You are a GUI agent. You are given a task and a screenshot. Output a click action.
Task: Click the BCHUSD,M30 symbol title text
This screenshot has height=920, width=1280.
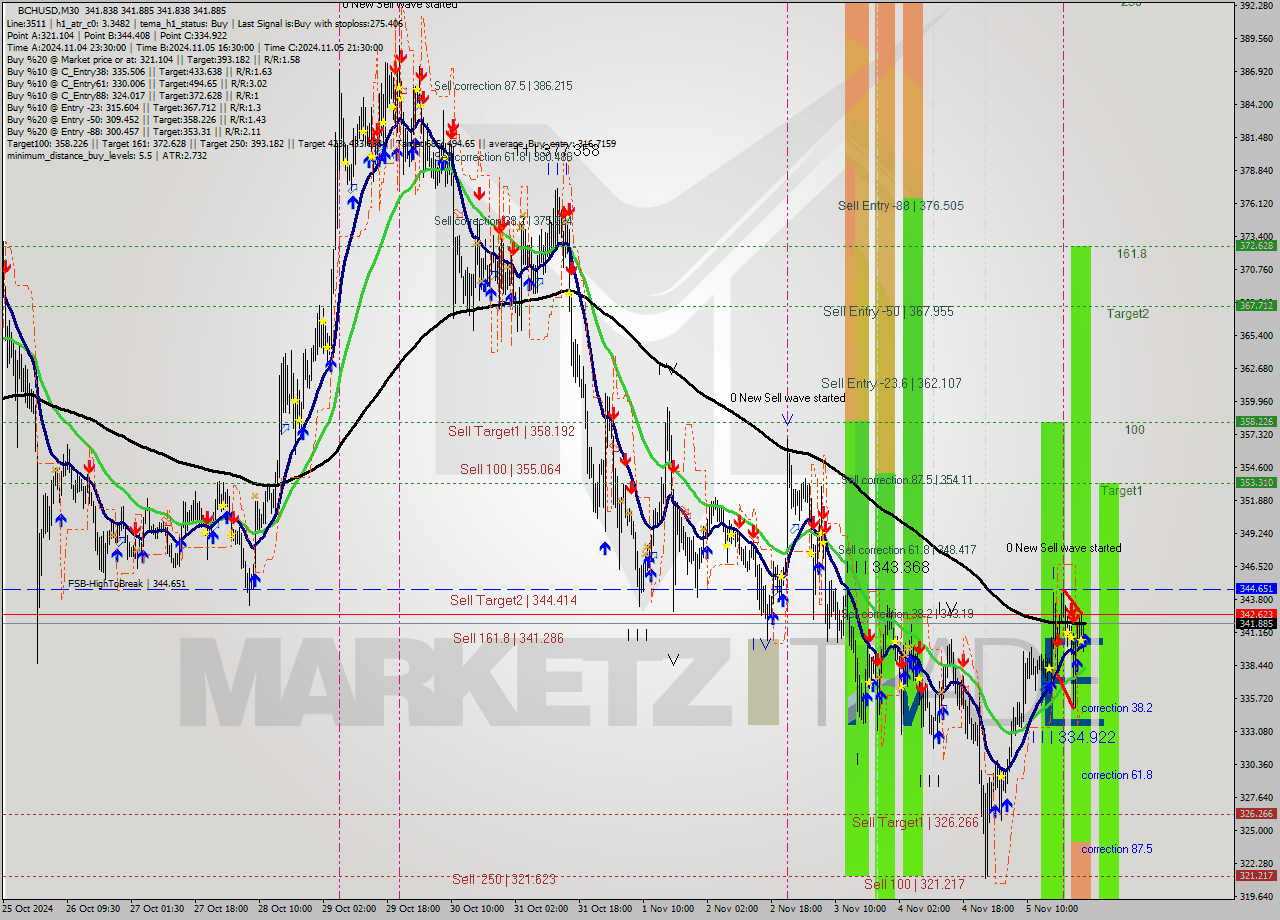[x=50, y=10]
